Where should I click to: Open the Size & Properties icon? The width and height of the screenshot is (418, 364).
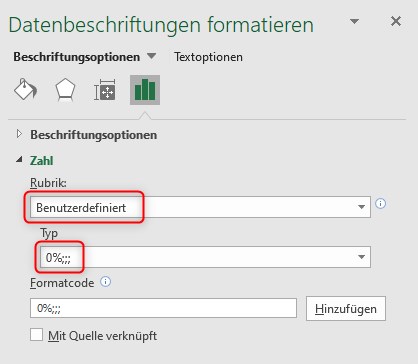pos(105,90)
